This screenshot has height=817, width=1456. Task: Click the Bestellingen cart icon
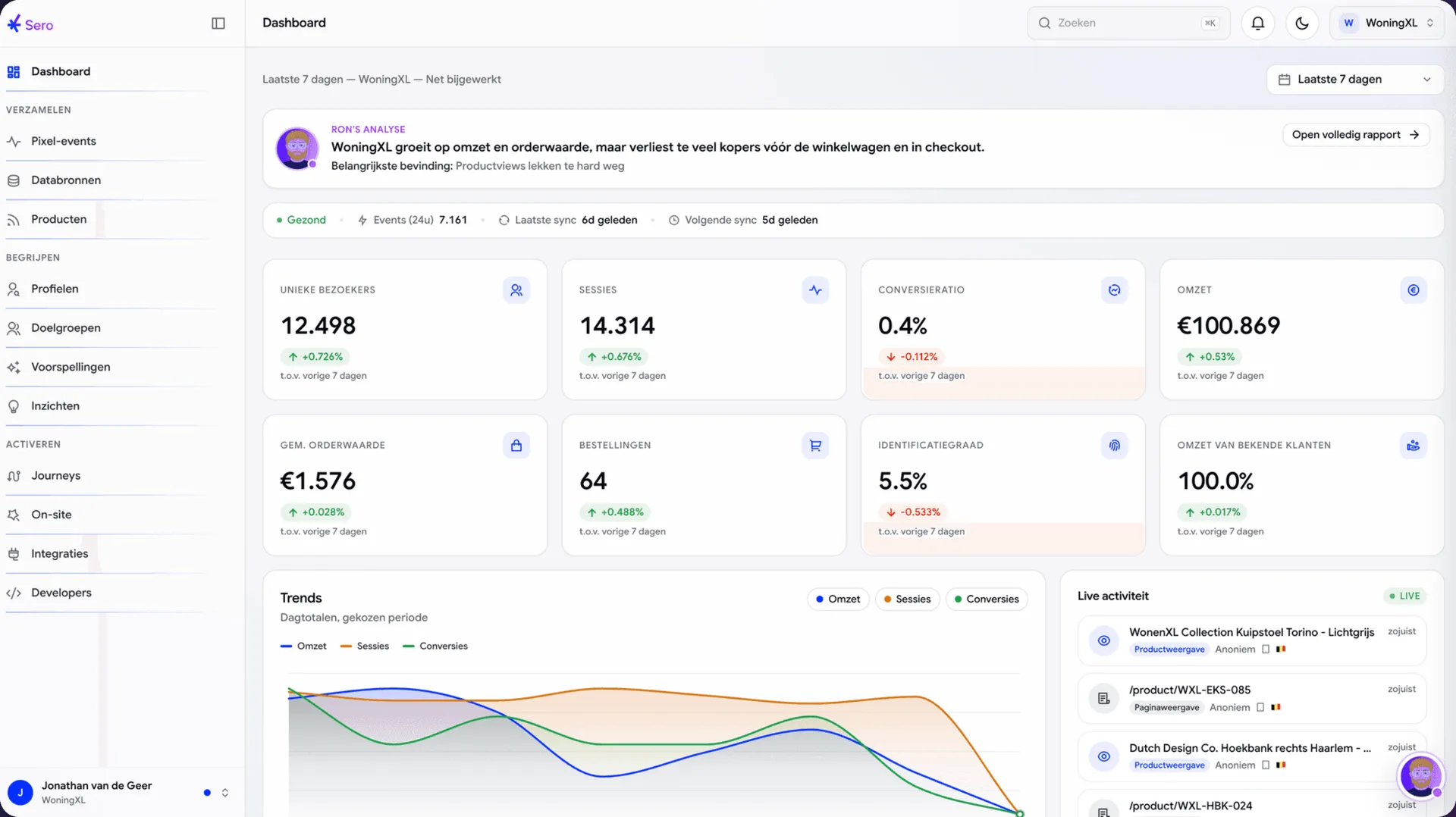coord(815,446)
